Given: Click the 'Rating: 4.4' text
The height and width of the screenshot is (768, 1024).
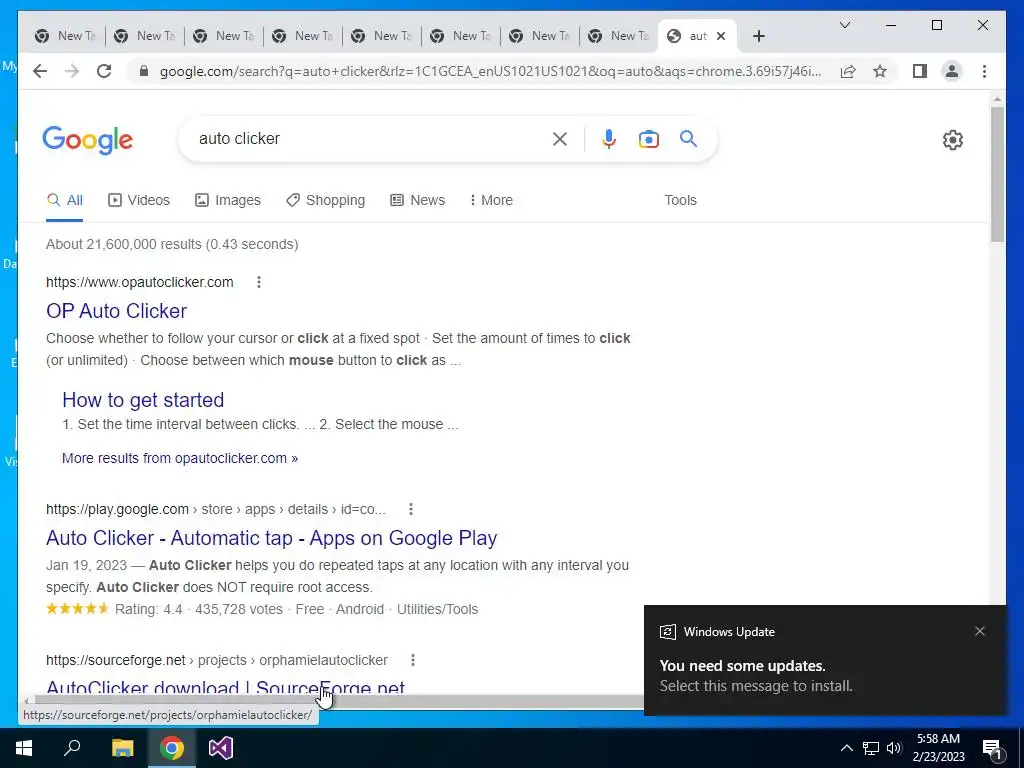Looking at the screenshot, I should pos(148,609).
